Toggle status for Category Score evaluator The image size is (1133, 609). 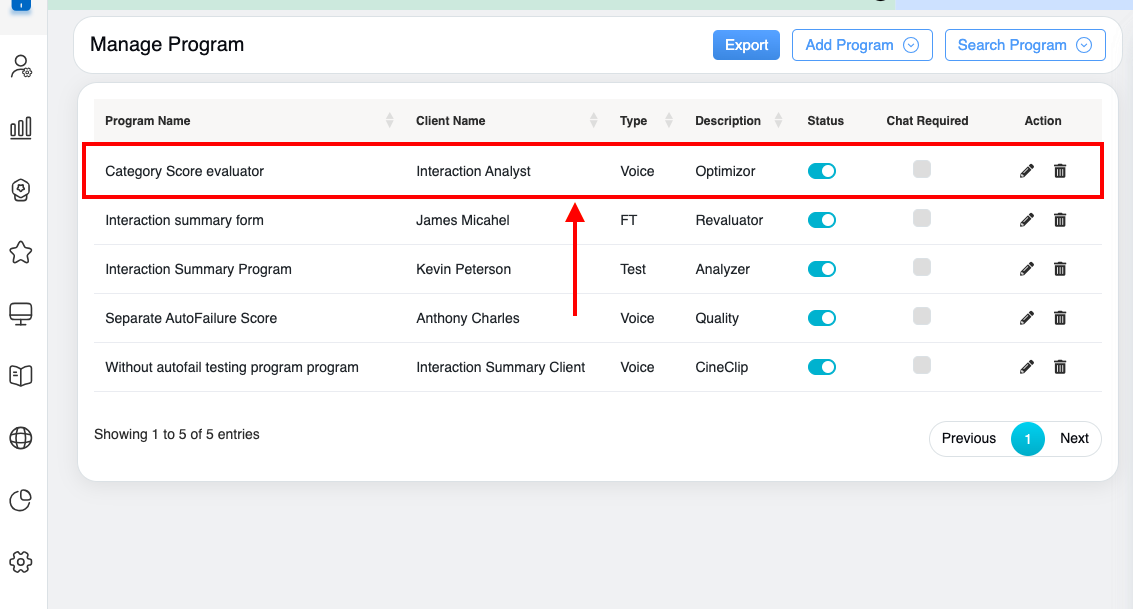(x=821, y=171)
